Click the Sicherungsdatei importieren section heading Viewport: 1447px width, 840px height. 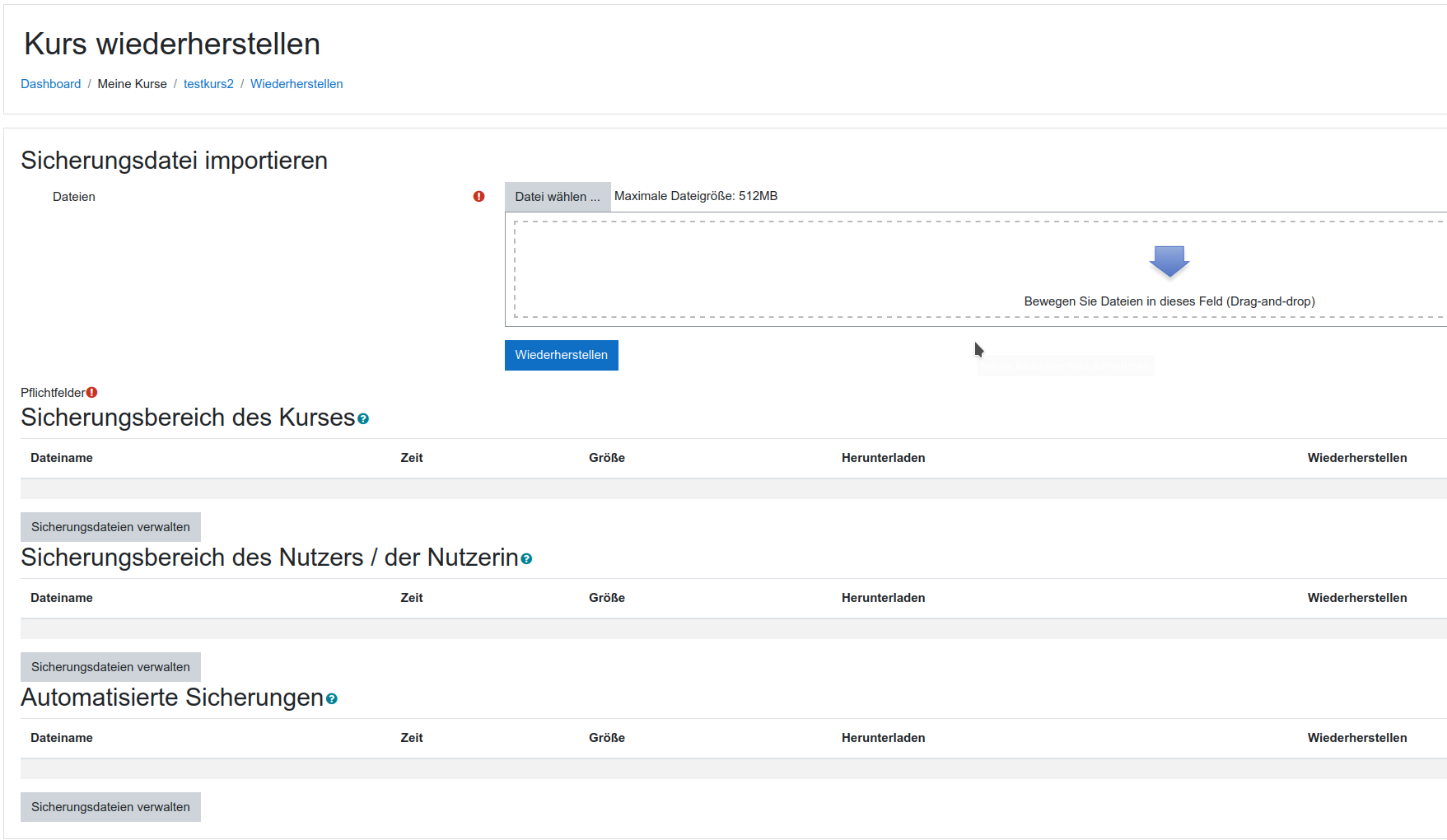point(174,161)
